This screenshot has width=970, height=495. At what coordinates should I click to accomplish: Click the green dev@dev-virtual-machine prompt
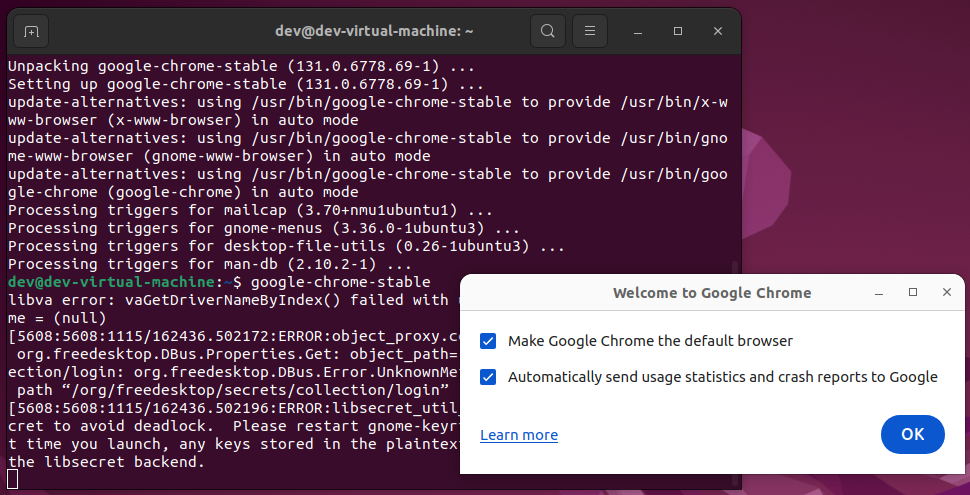tap(112, 282)
